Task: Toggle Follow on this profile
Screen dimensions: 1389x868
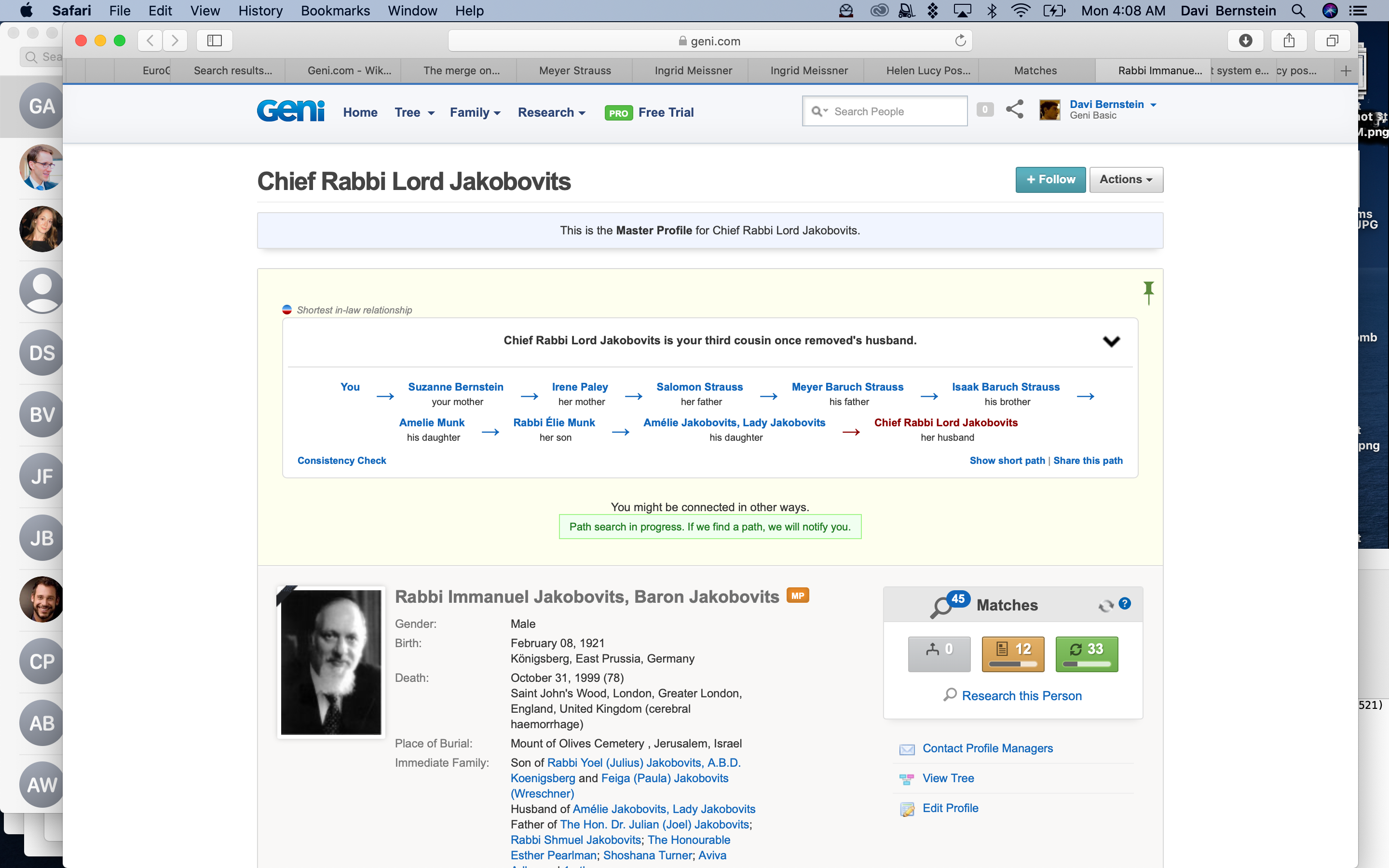Action: pyautogui.click(x=1050, y=180)
